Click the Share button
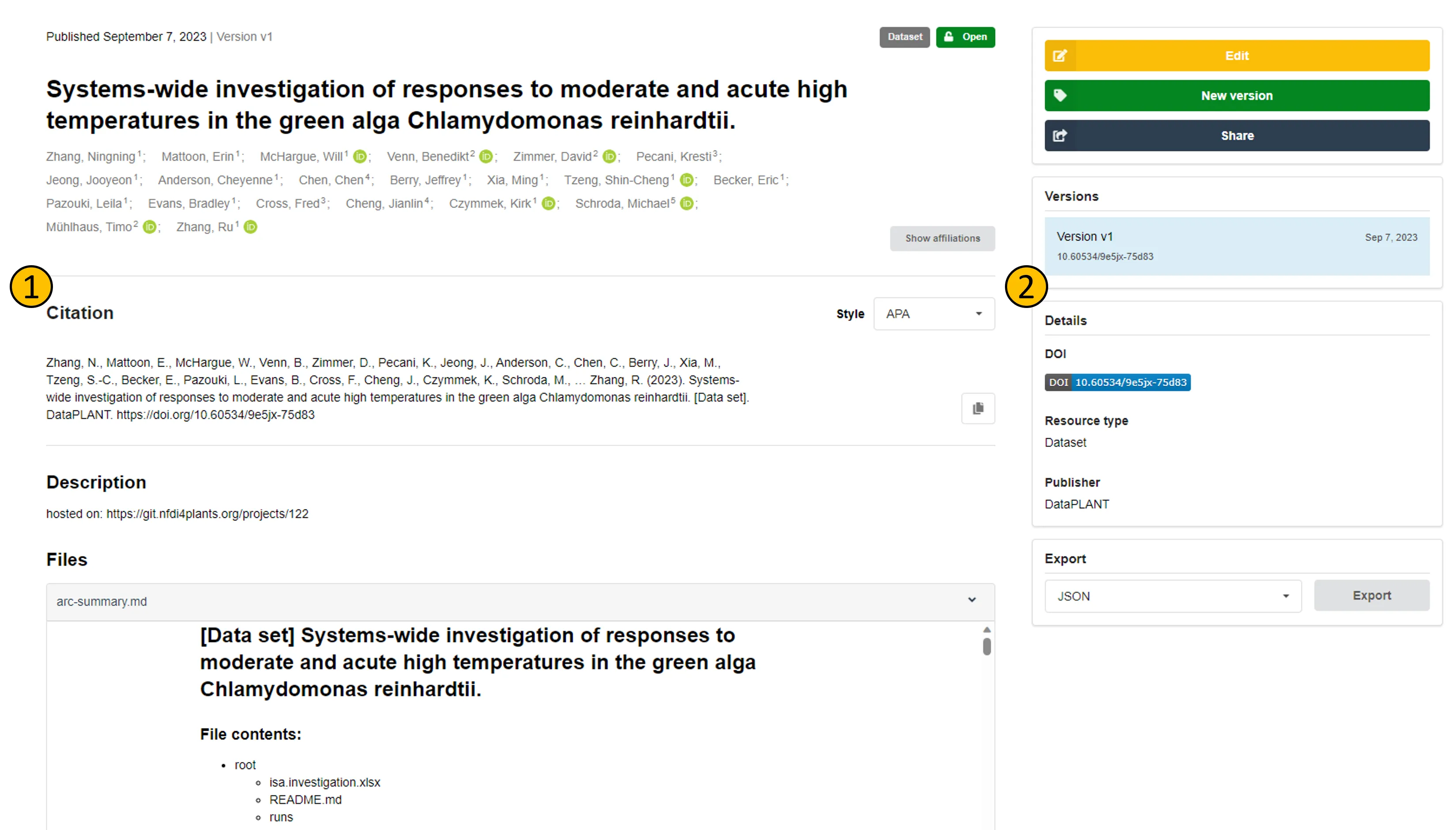1456x830 pixels. [x=1236, y=135]
